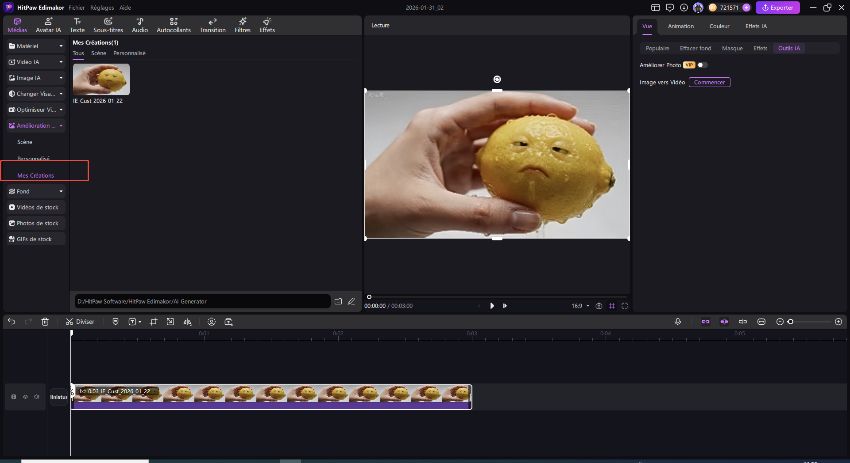Image resolution: width=850 pixels, height=463 pixels.
Task: Open the Filtres tool tab
Action: click(242, 25)
